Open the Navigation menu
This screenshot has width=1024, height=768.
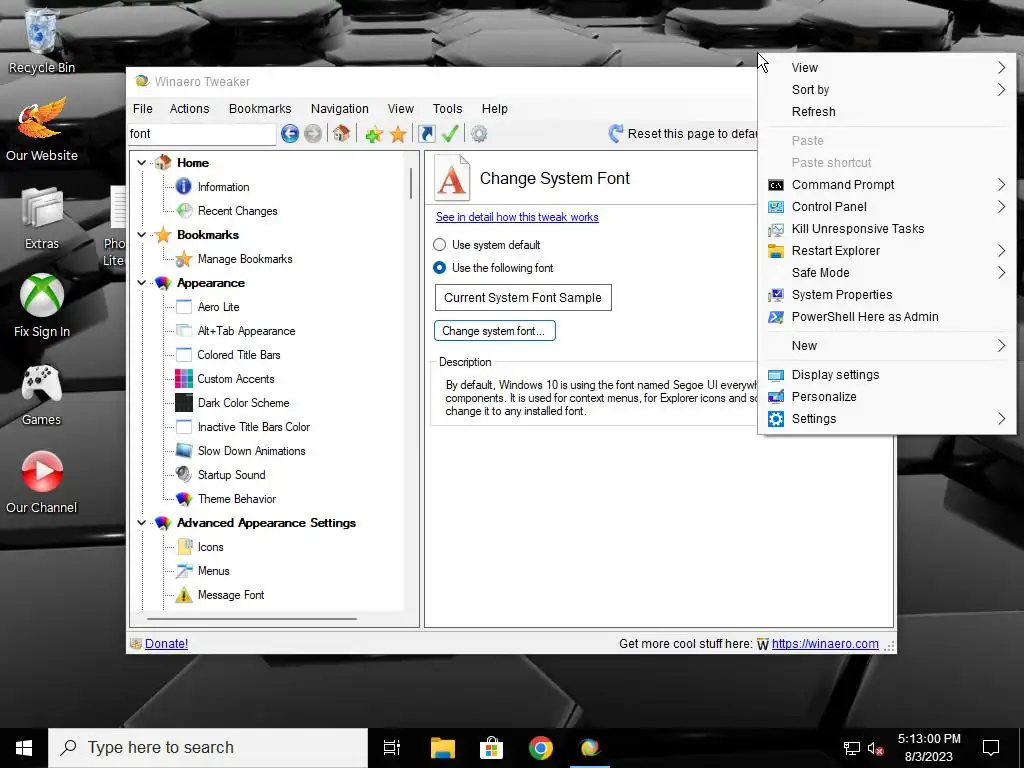pos(340,108)
